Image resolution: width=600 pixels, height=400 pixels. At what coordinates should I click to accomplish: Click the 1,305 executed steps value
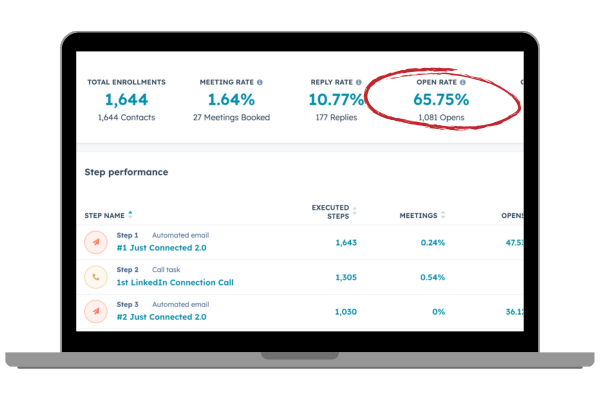coord(346,277)
